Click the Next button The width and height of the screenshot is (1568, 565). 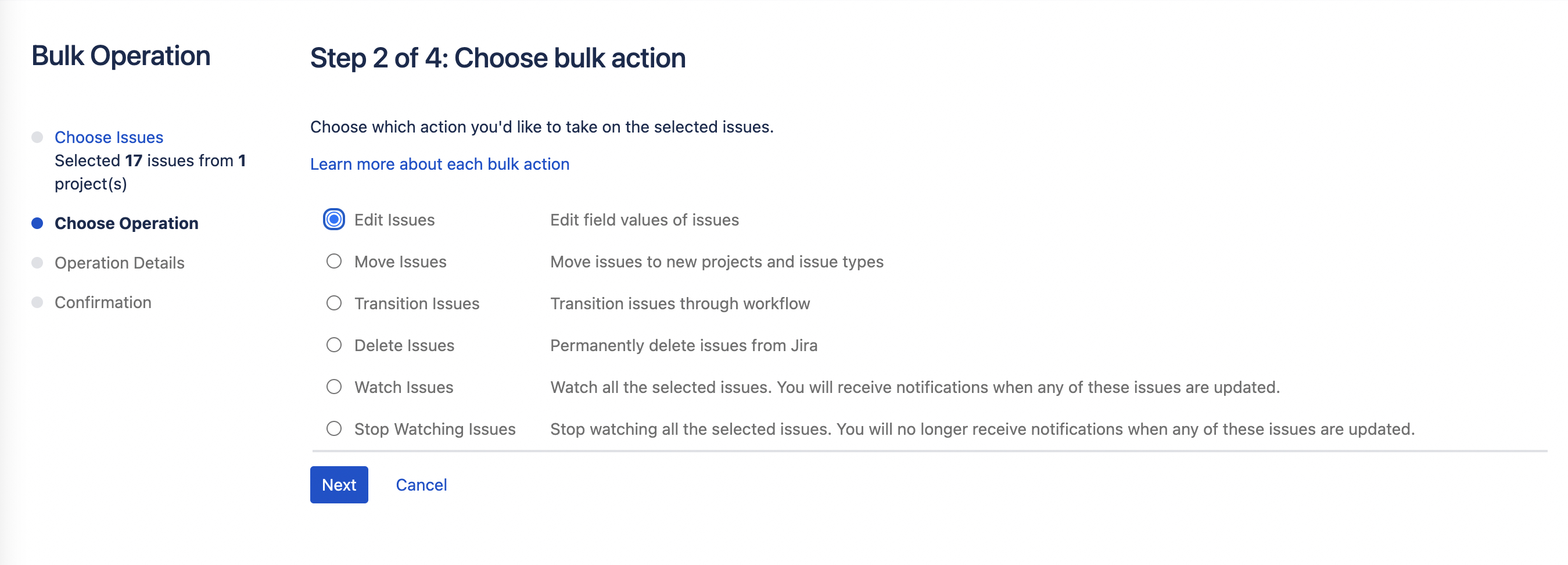[339, 485]
